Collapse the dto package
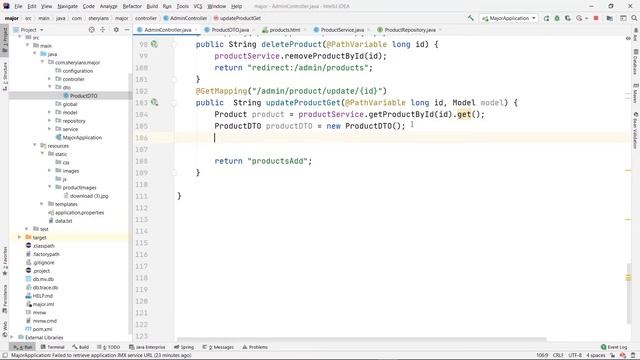Image resolution: width=640 pixels, height=360 pixels. coord(49,87)
